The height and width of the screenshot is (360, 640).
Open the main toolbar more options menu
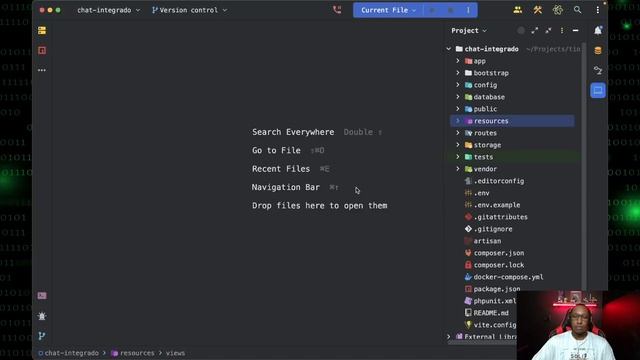(x=598, y=10)
